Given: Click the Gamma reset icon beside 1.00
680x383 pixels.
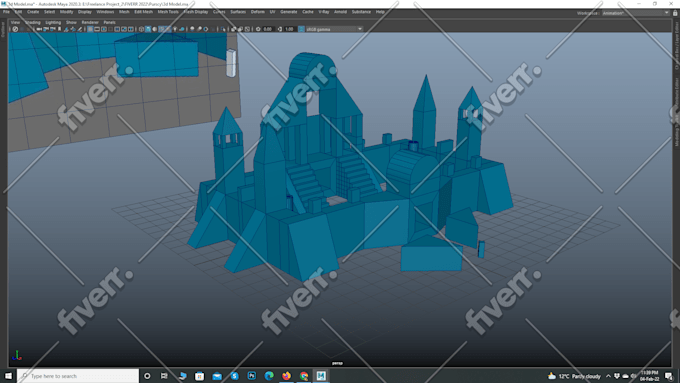Looking at the screenshot, I should pyautogui.click(x=280, y=29).
